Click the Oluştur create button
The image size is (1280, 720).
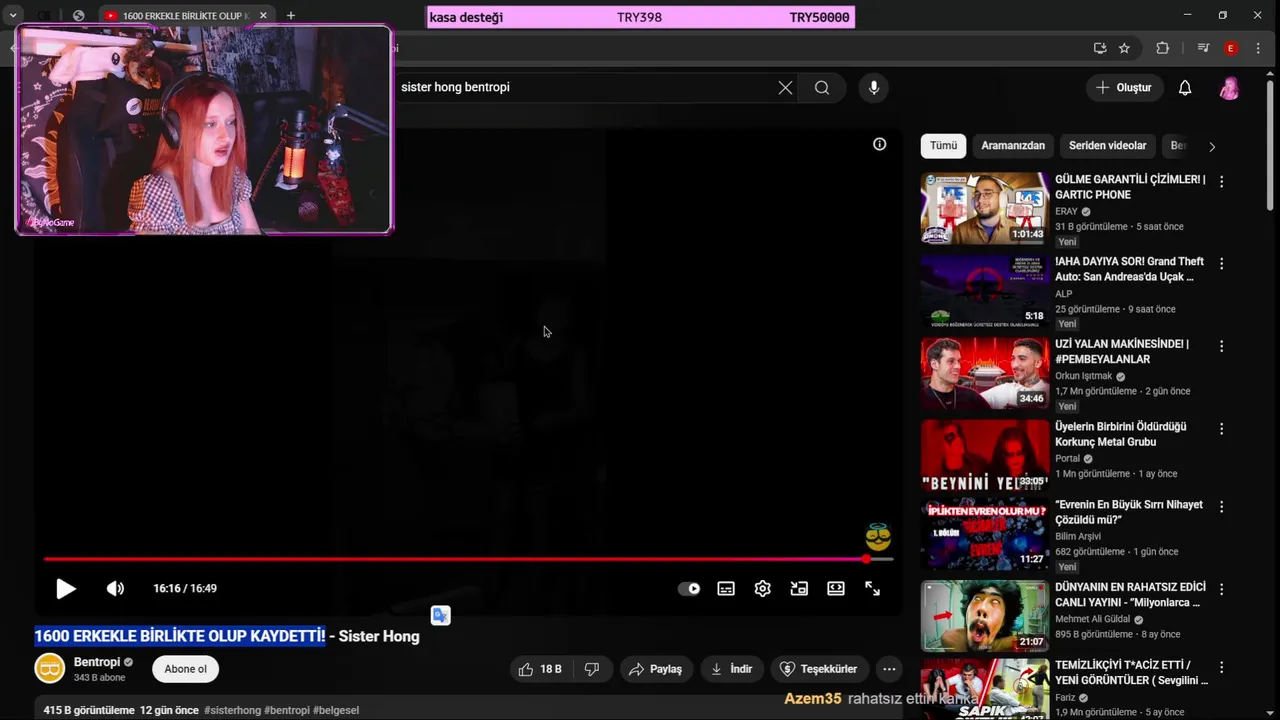point(1125,88)
